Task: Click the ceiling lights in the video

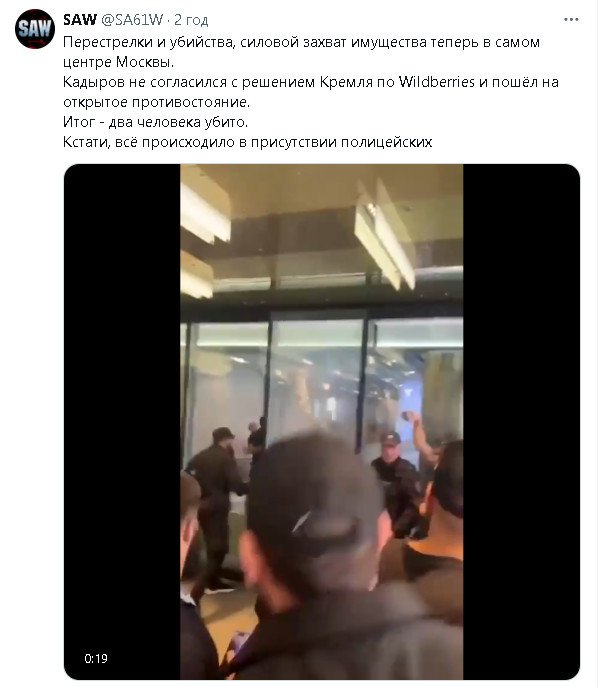Action: tap(383, 237)
